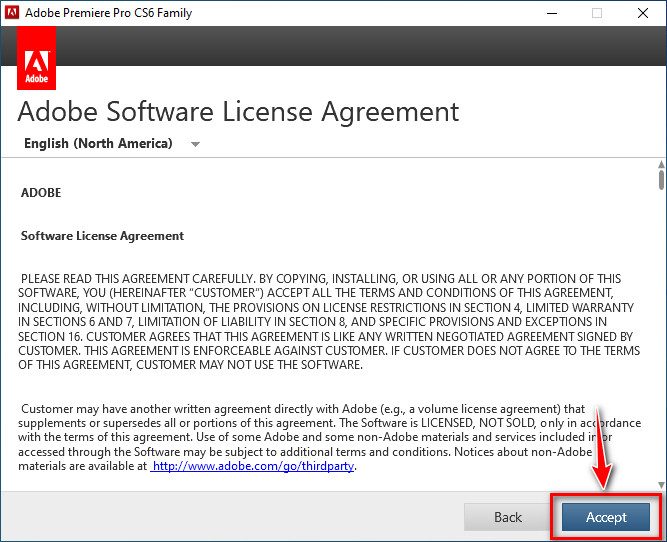Click the 'PLEASE READ THIS AGREEMENT CAREFULLY' paragraph

[x=329, y=322]
